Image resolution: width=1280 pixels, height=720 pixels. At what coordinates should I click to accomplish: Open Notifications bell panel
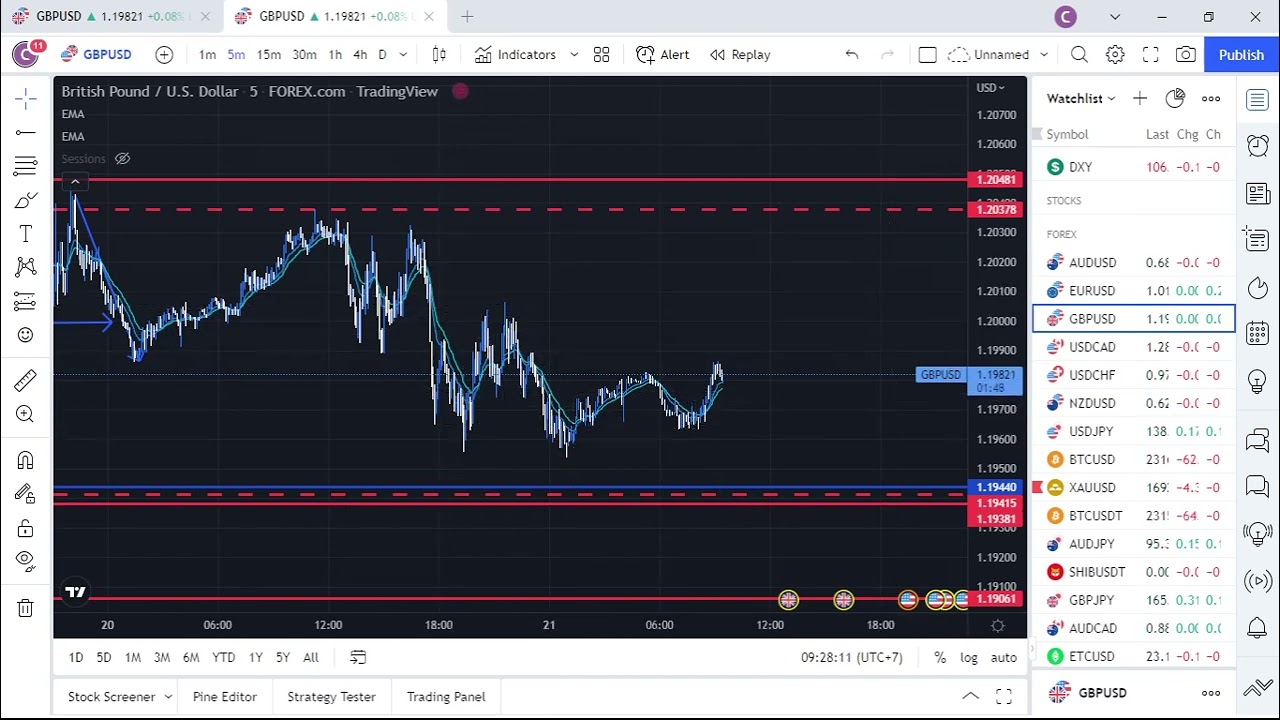tap(1258, 628)
